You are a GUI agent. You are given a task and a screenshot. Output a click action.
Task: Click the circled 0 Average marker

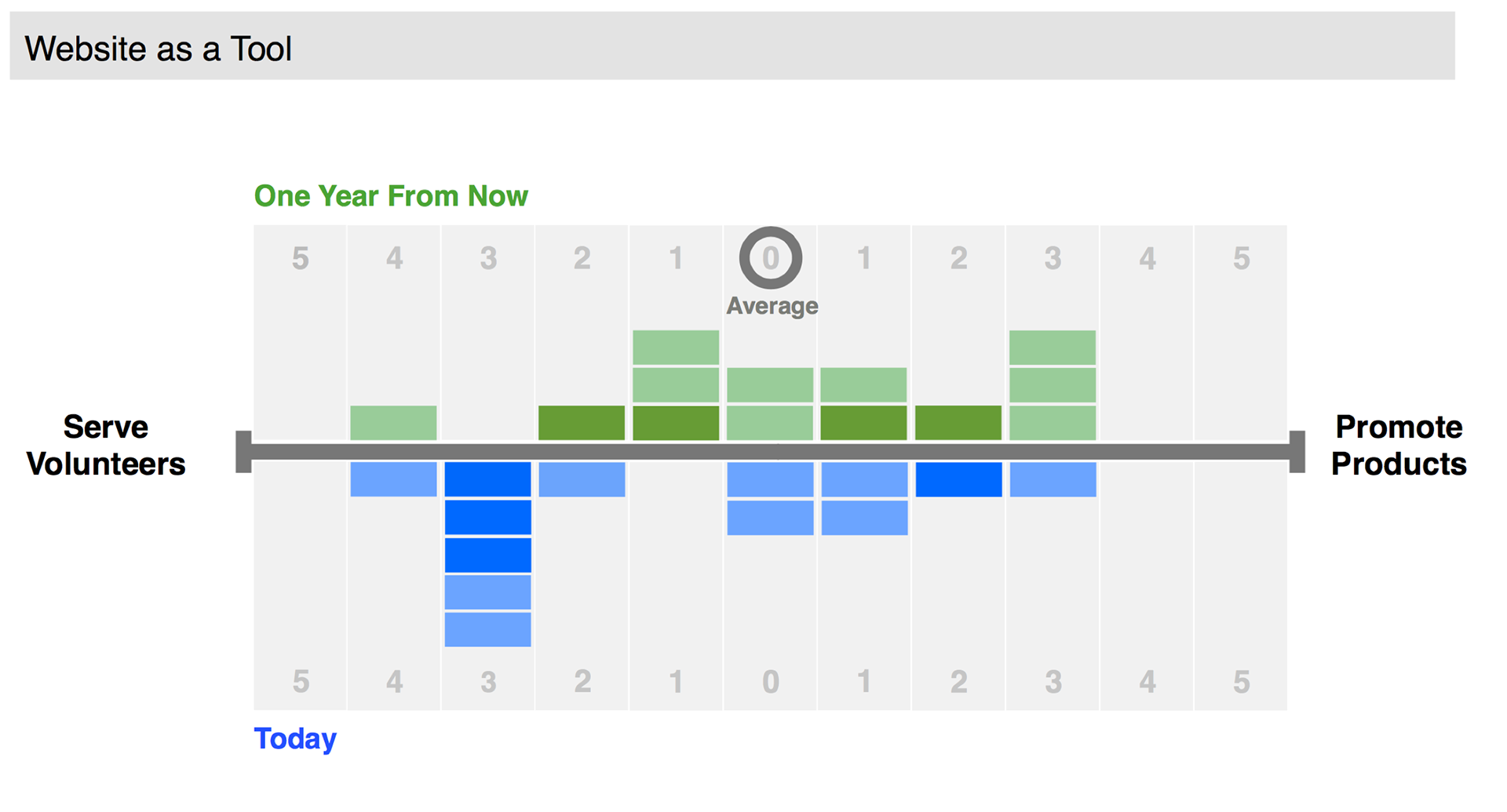coord(770,257)
